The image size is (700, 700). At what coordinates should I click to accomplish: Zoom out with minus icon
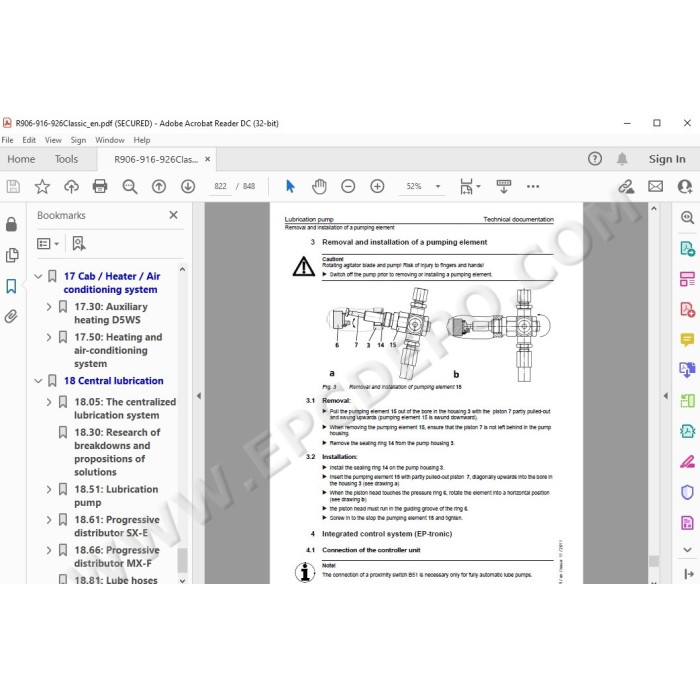point(348,186)
